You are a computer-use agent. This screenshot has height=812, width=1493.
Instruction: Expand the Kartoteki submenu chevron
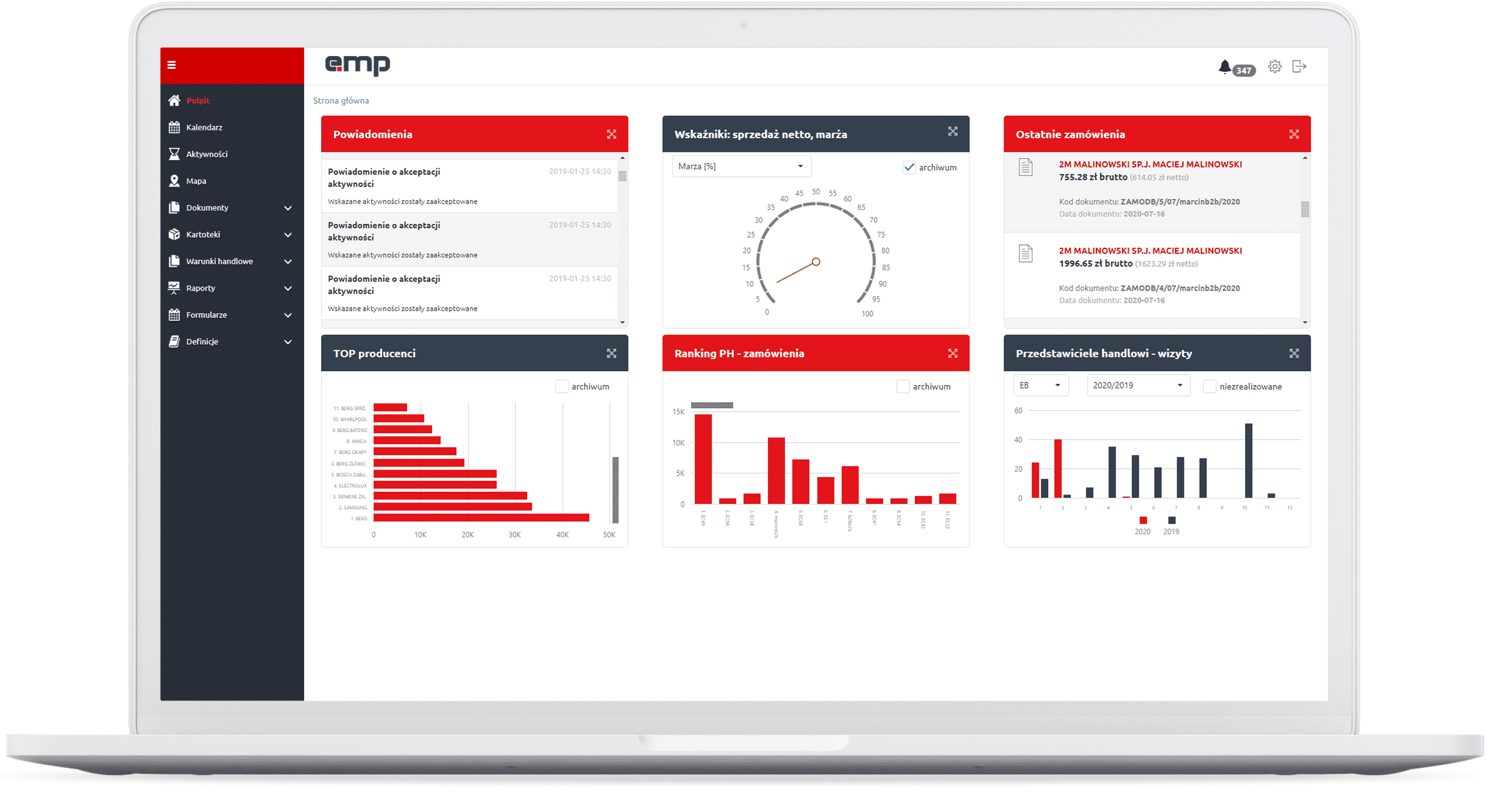coord(288,235)
